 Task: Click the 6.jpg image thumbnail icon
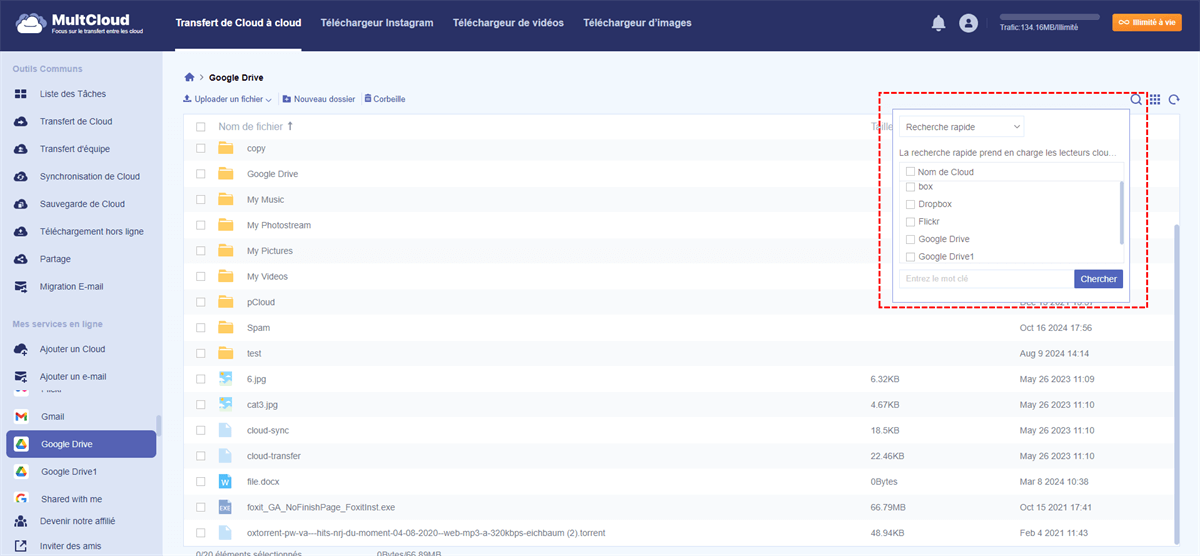(x=226, y=379)
